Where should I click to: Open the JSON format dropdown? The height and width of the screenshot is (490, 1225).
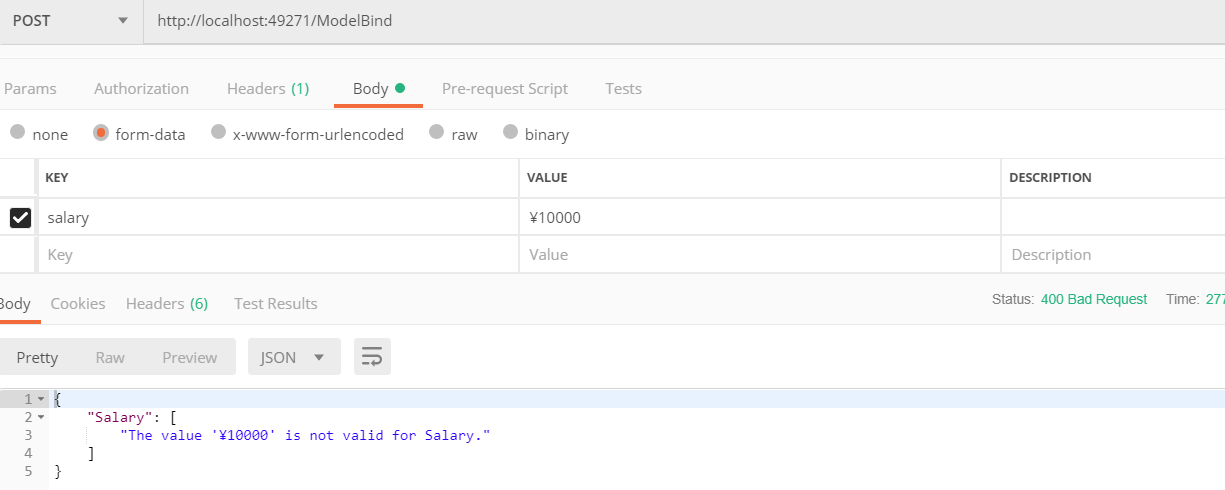[293, 357]
